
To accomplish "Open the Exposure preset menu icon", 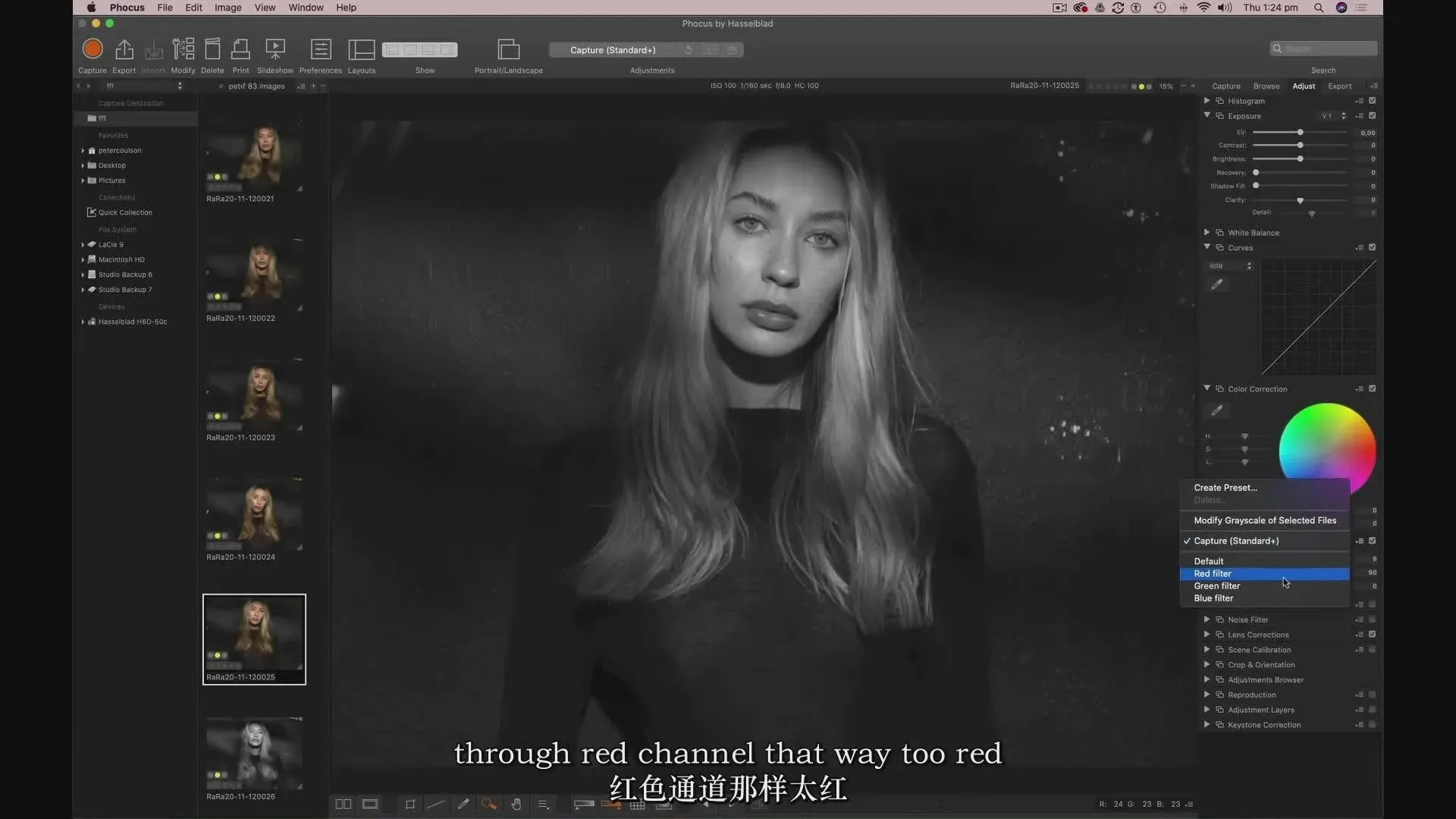I will [x=1360, y=116].
